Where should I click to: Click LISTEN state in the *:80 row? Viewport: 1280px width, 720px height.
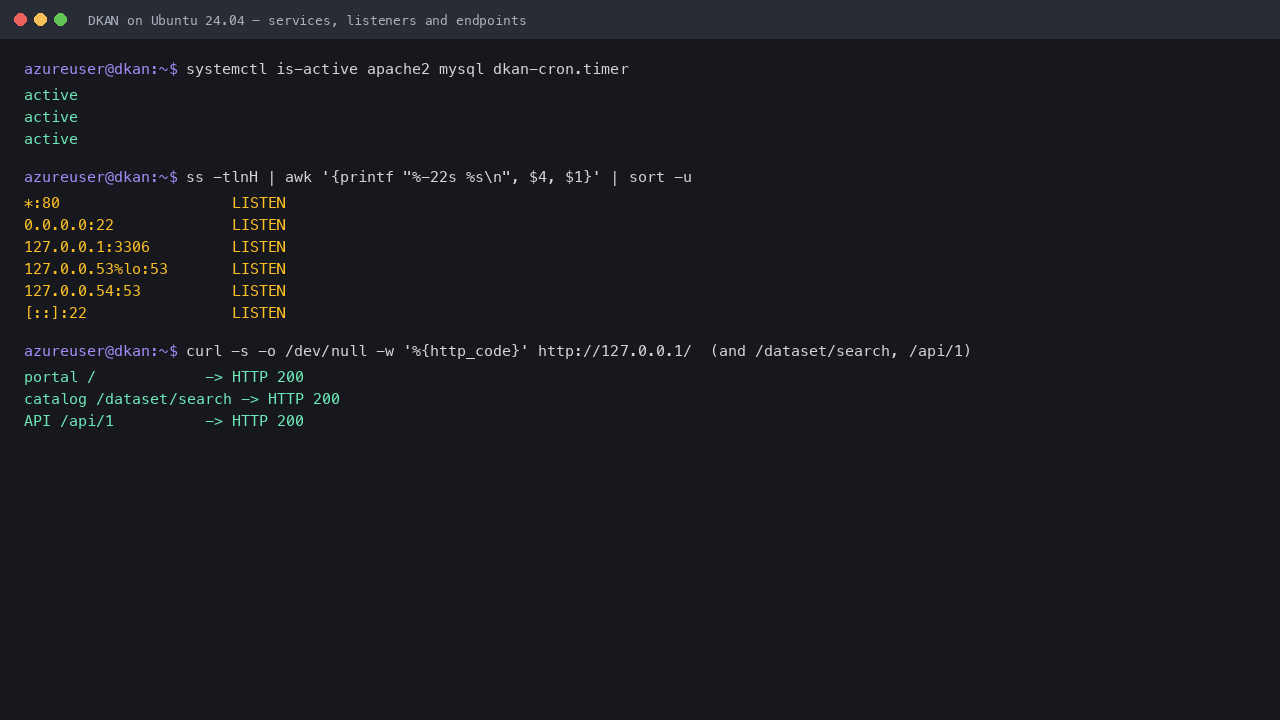[259, 203]
